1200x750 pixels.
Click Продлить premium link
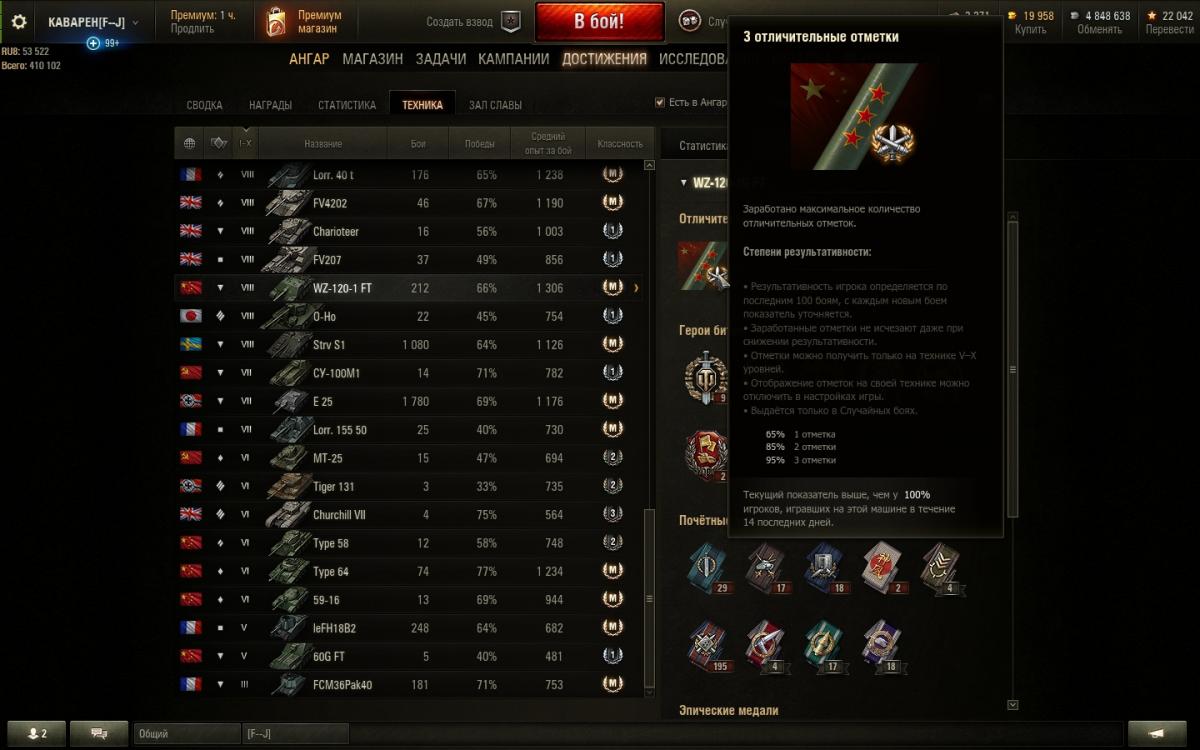coord(192,29)
